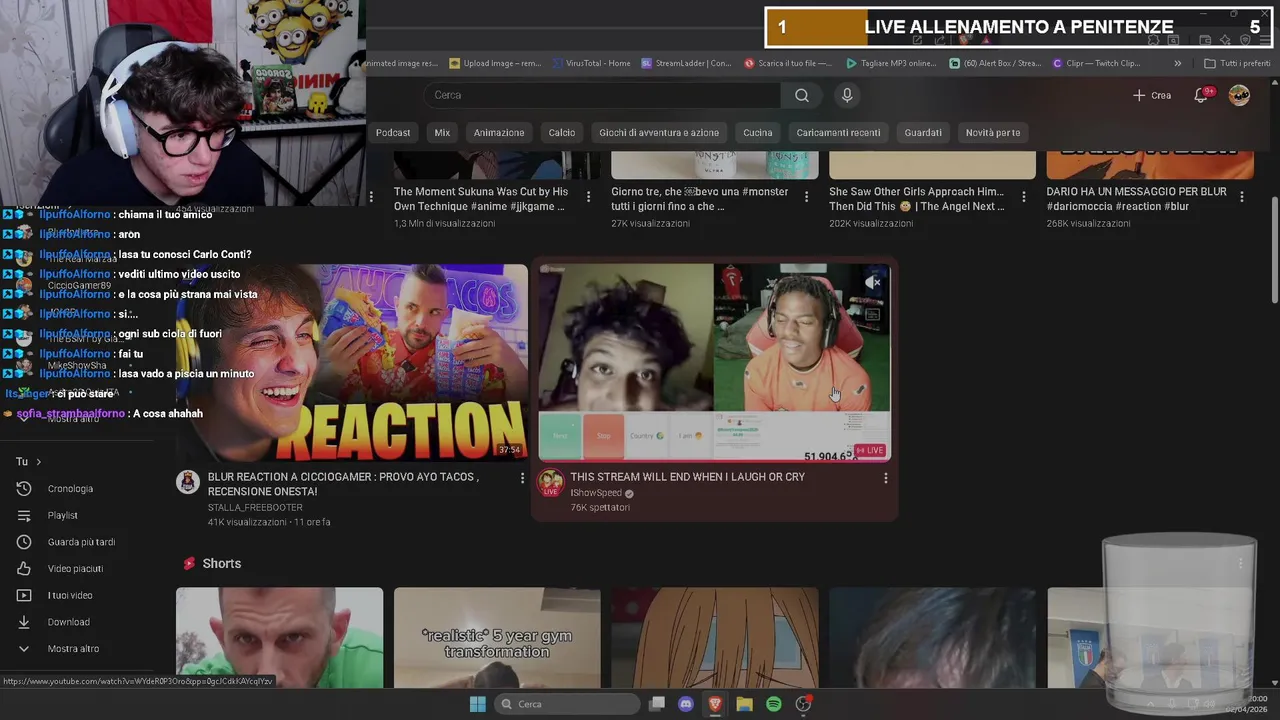
Task: Open the Clipr — Twitch Clip bookmark
Action: tap(1097, 63)
